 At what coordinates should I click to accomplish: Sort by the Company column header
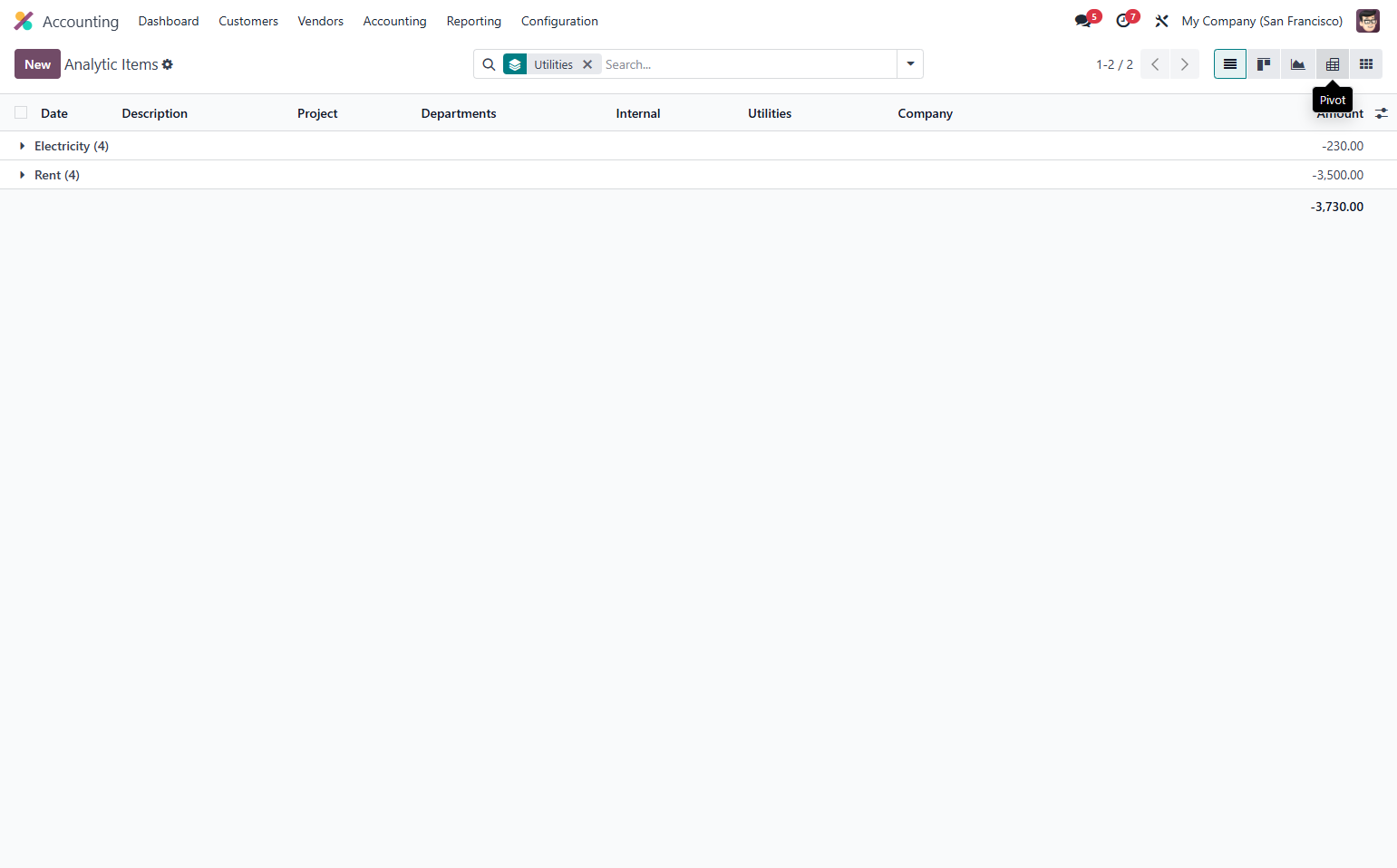926,113
